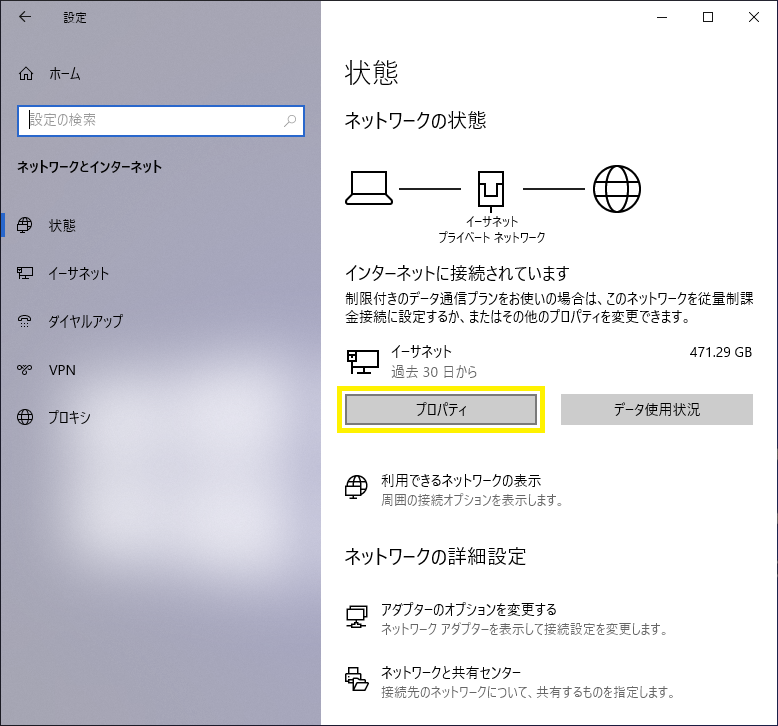Click インターネットに接続されています text
Screen dimensions: 778x726
(x=457, y=273)
